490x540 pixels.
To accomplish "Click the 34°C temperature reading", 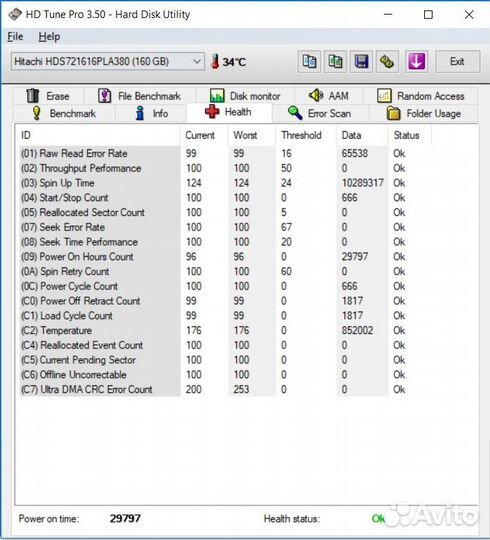I will click(x=234, y=62).
